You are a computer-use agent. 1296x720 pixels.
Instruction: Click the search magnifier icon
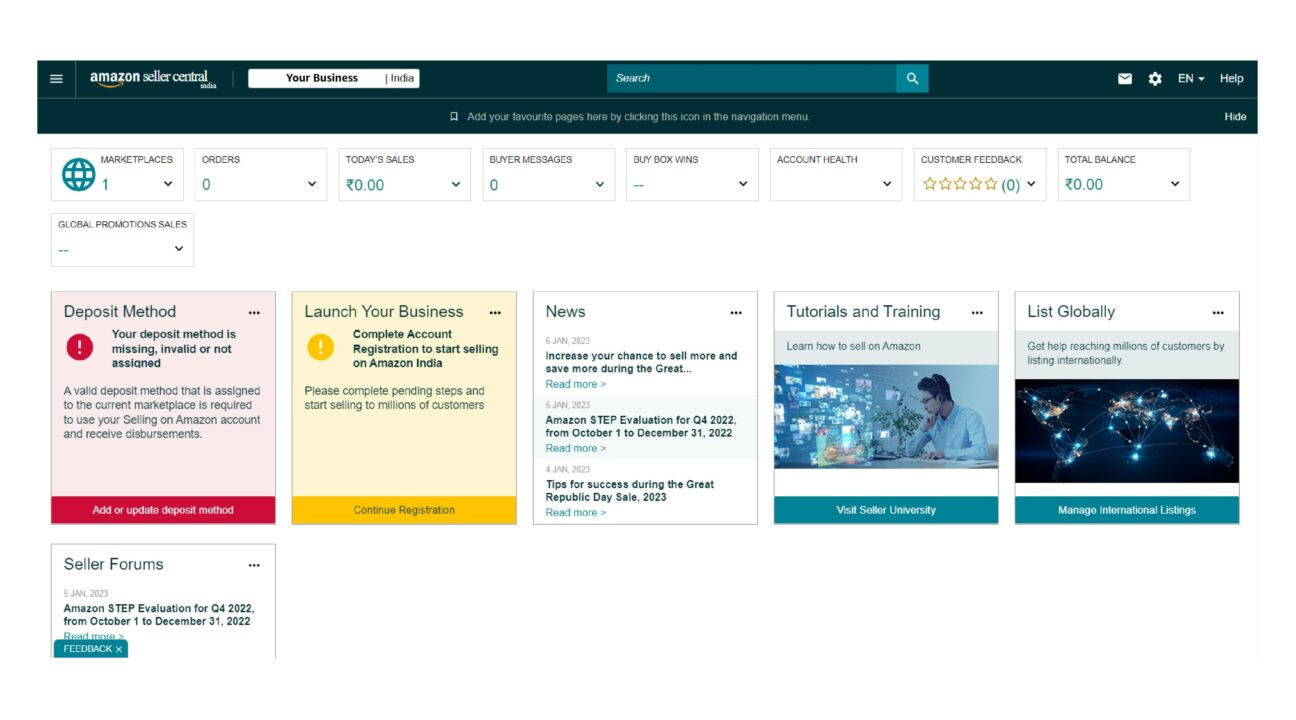911,78
